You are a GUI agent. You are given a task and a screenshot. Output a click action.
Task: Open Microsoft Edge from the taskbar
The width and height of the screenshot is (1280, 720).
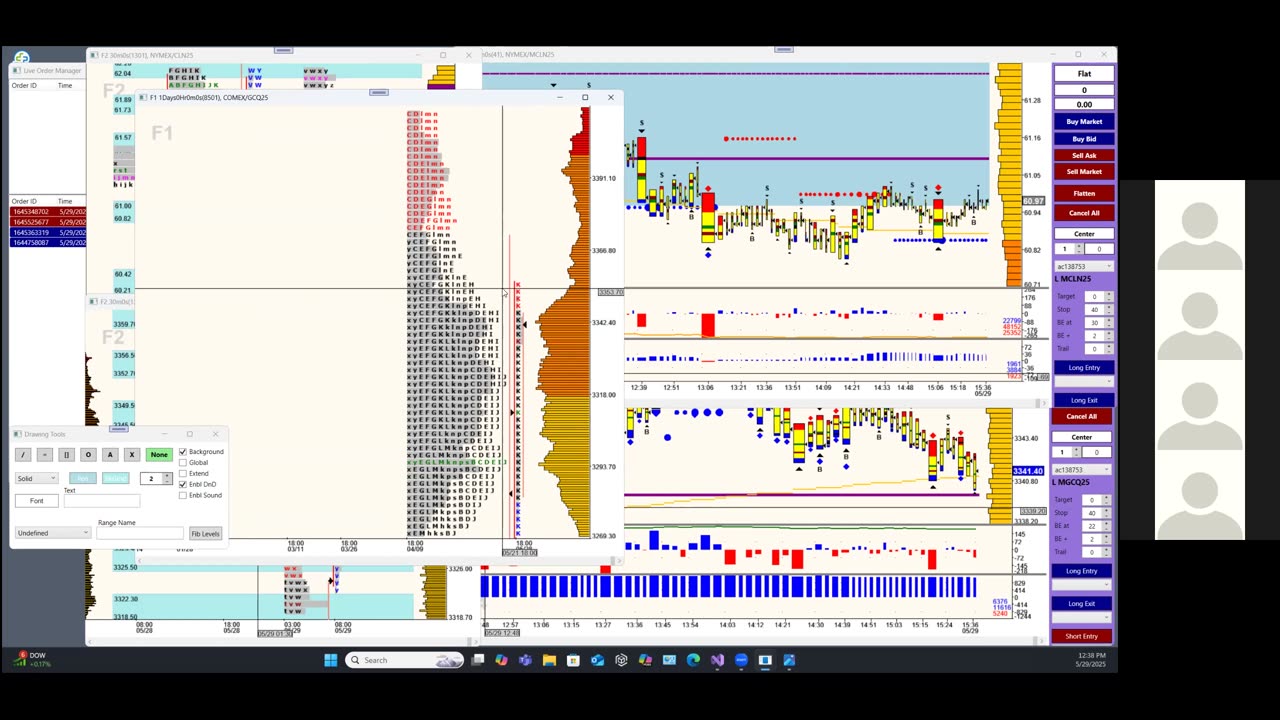[693, 660]
